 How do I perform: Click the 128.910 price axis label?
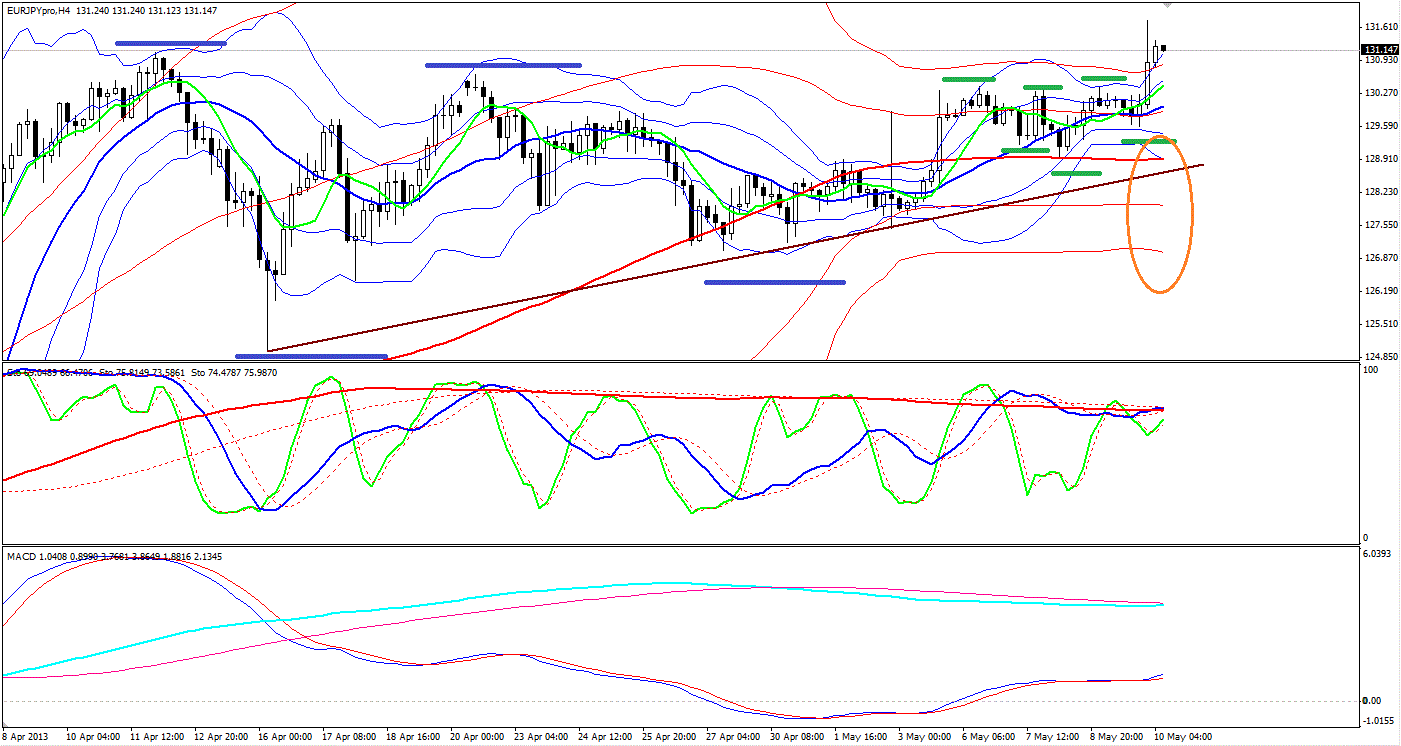(x=1381, y=159)
